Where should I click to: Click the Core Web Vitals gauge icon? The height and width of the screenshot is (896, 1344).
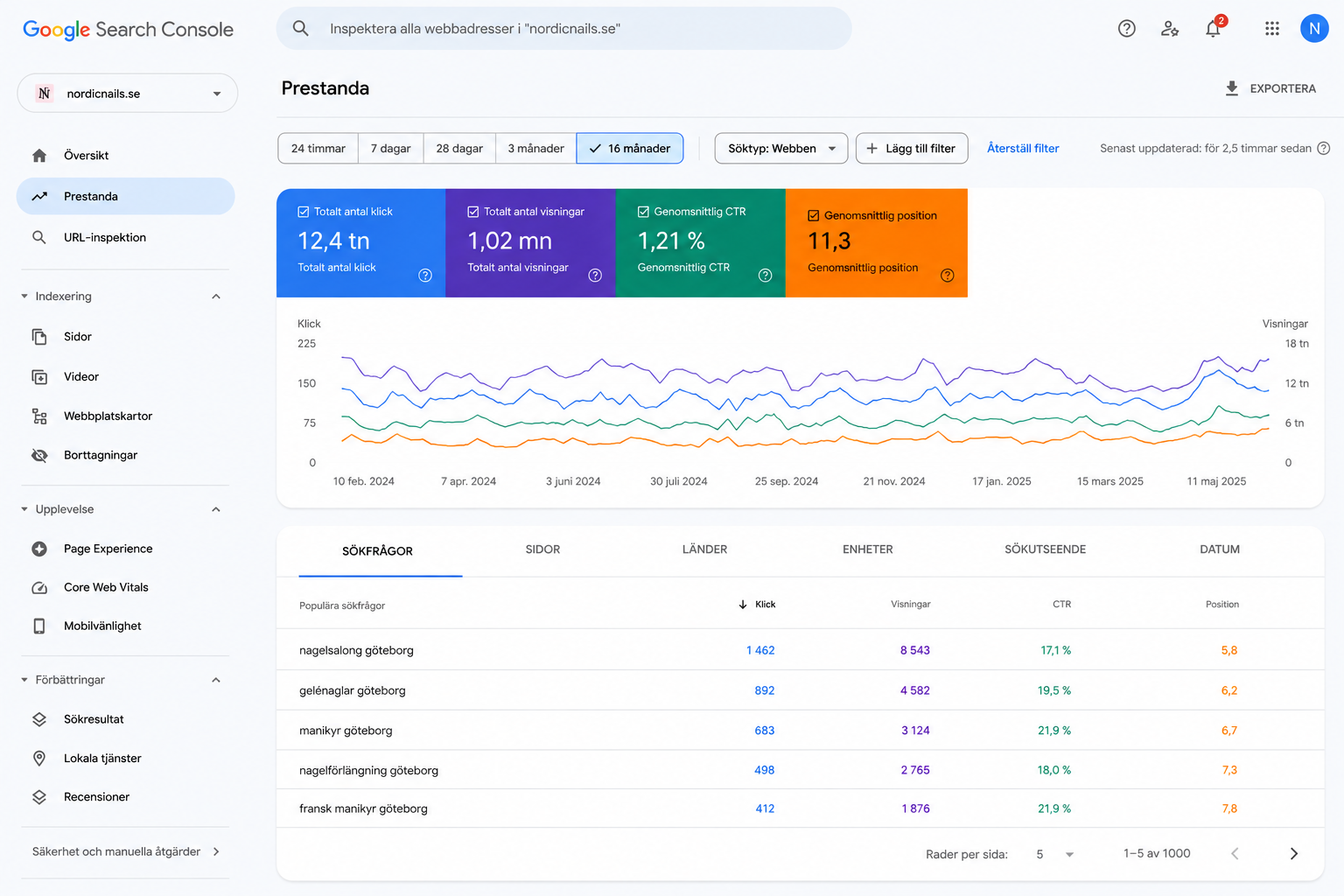click(x=39, y=587)
